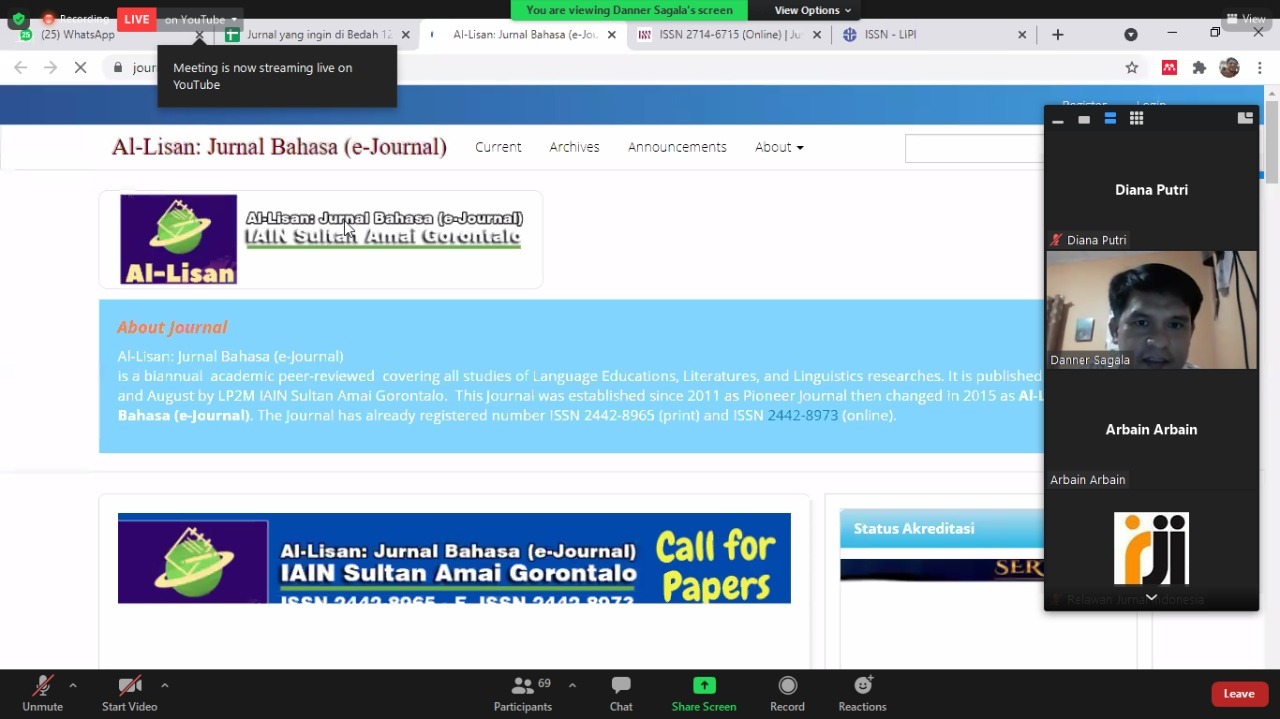The image size is (1280, 719).
Task: Open the Participants panel
Action: tap(523, 693)
